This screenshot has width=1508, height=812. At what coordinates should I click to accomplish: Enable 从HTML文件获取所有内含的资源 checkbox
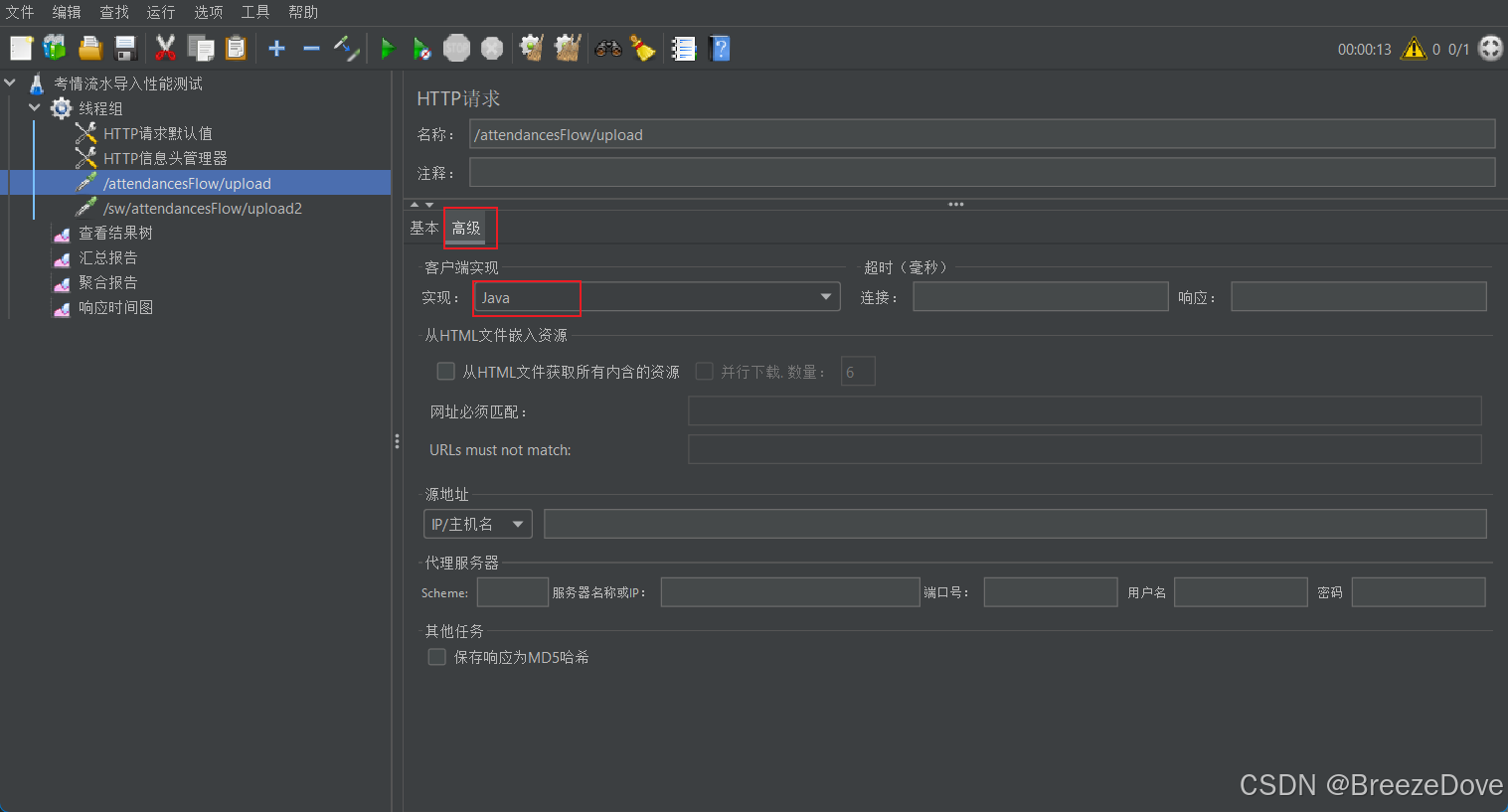click(445, 371)
